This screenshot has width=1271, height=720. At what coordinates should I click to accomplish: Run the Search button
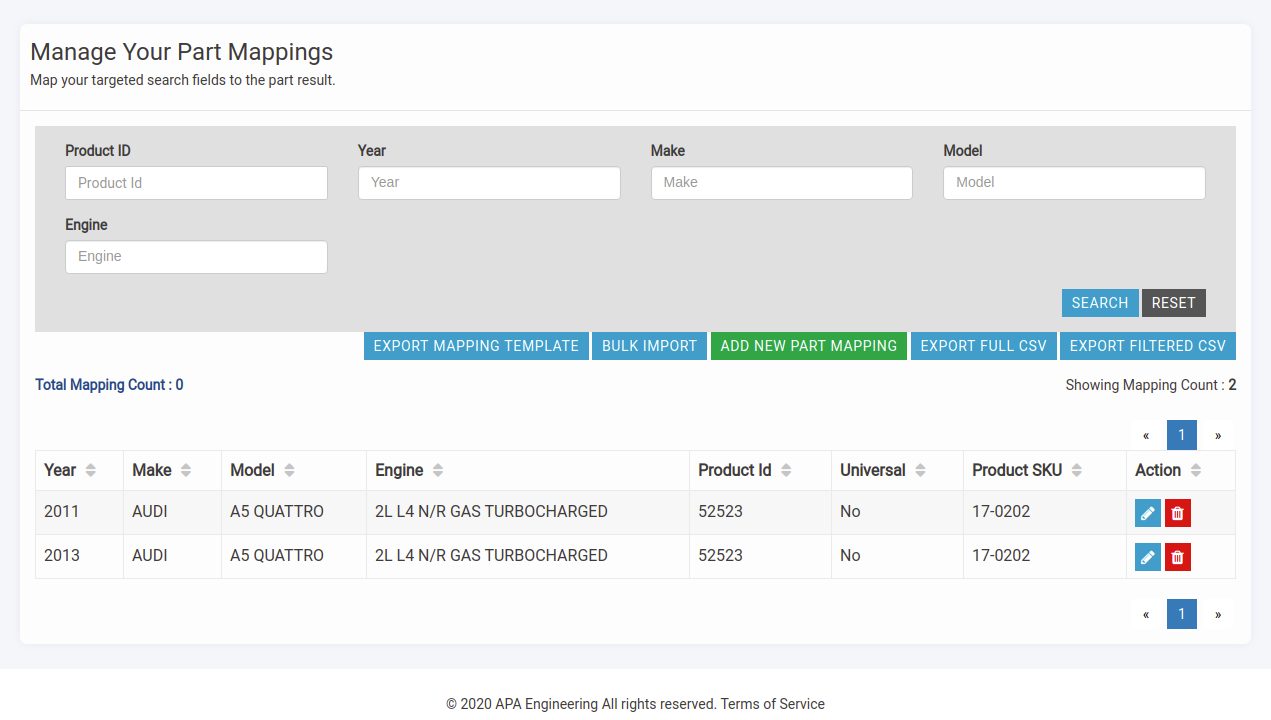click(1100, 303)
